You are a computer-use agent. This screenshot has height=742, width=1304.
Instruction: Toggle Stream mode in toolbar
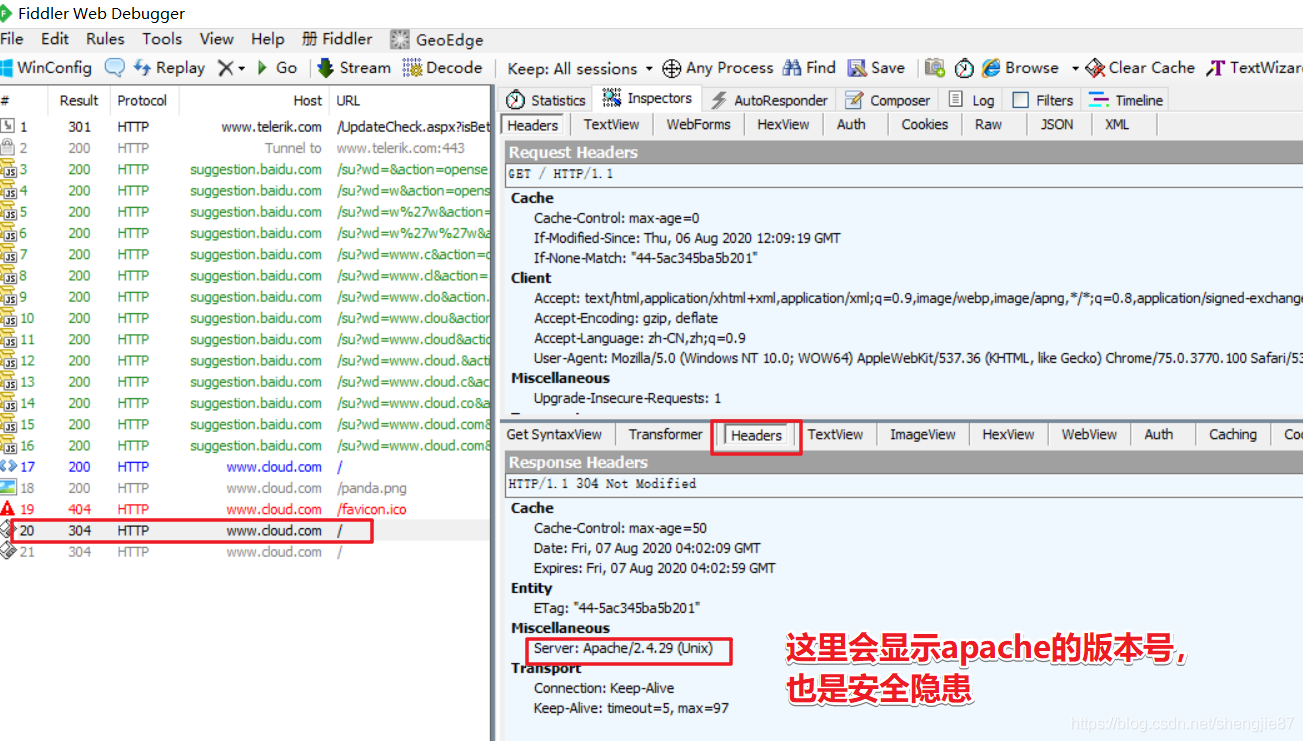[354, 68]
